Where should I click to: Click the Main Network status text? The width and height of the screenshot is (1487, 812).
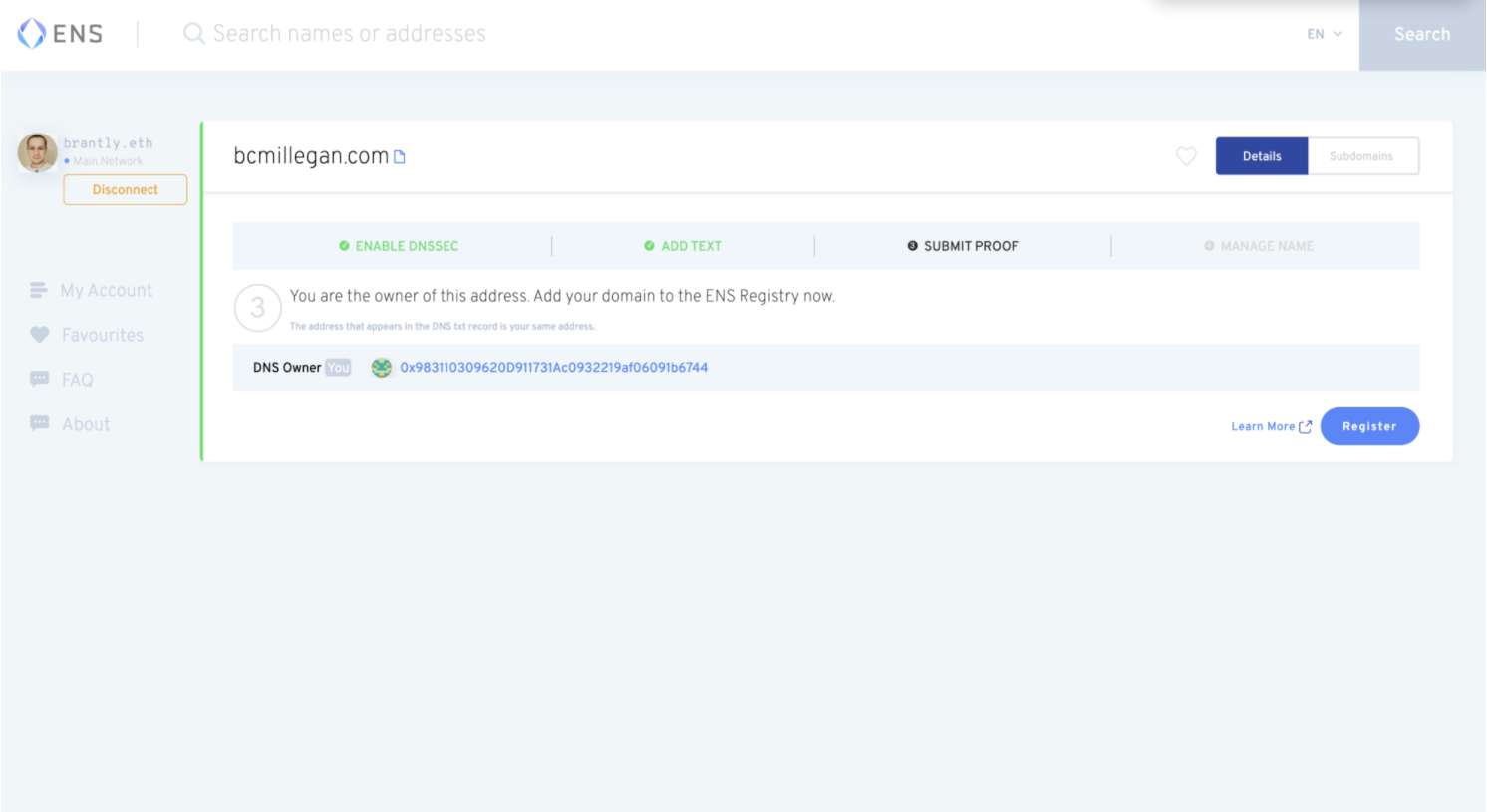coord(108,161)
